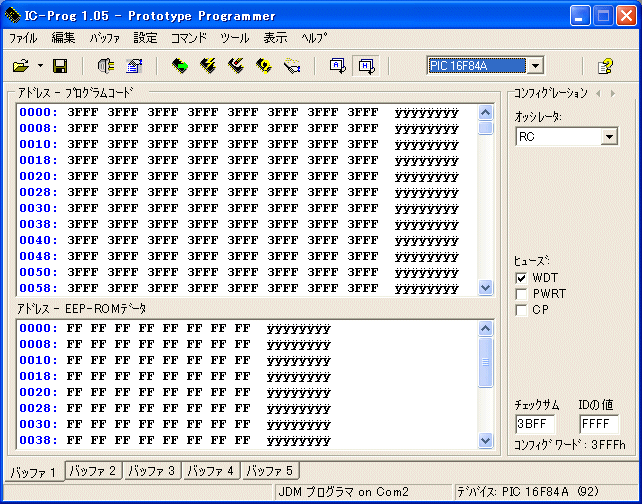Click next arrow beside コンフィグレーション header
The height and width of the screenshot is (504, 642).
[x=613, y=94]
